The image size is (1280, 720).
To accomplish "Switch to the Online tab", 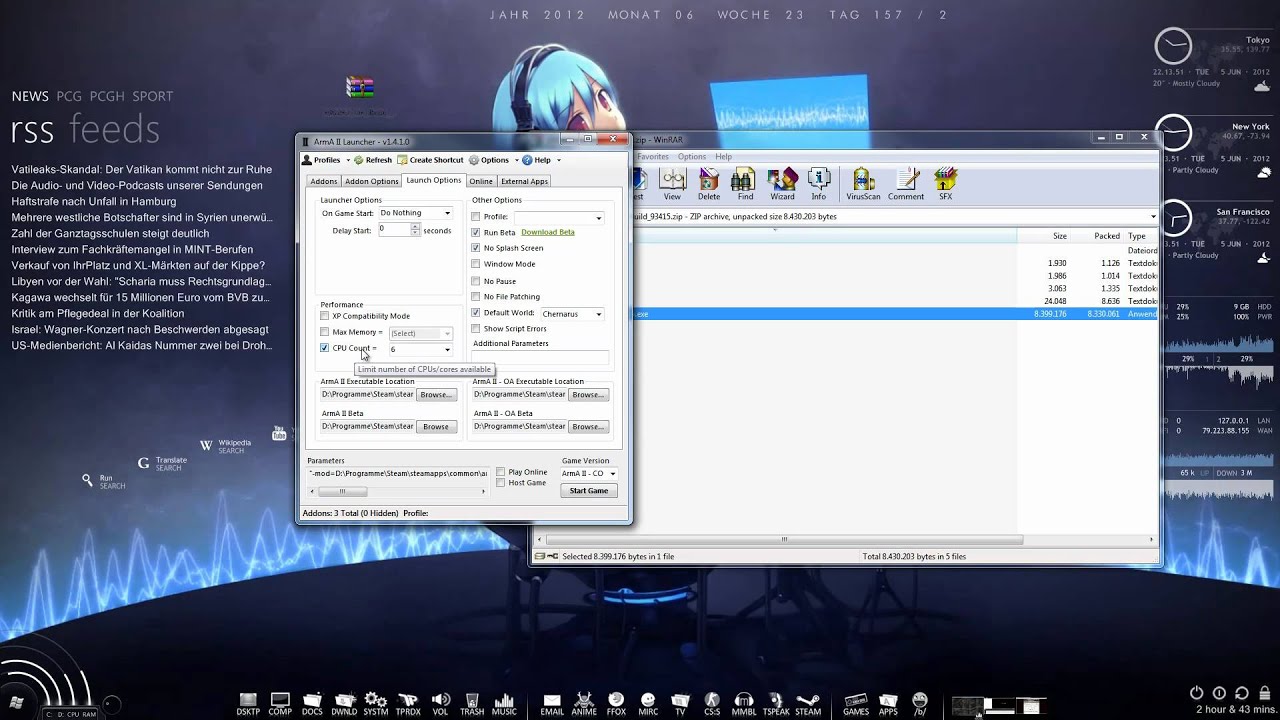I will pyautogui.click(x=481, y=181).
